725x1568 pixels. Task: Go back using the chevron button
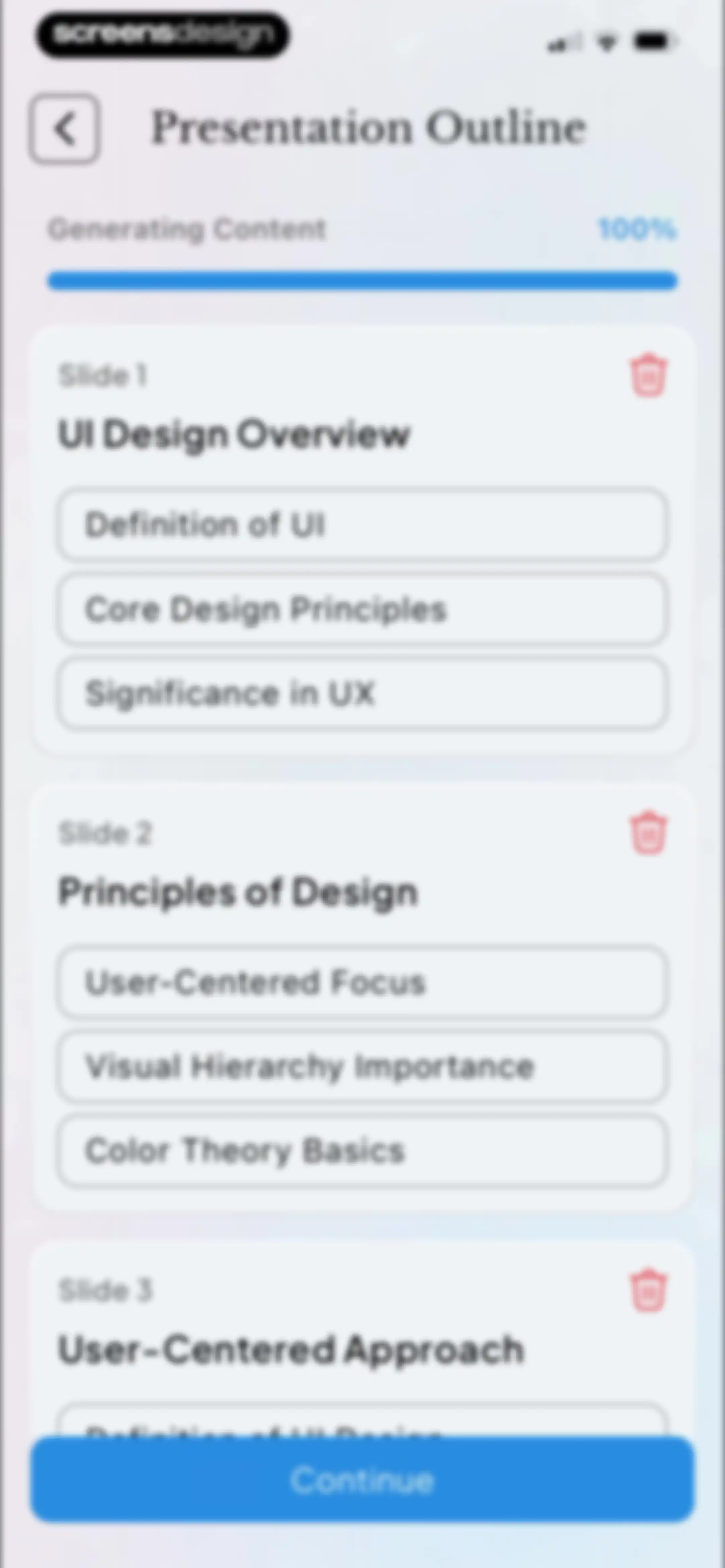point(64,129)
